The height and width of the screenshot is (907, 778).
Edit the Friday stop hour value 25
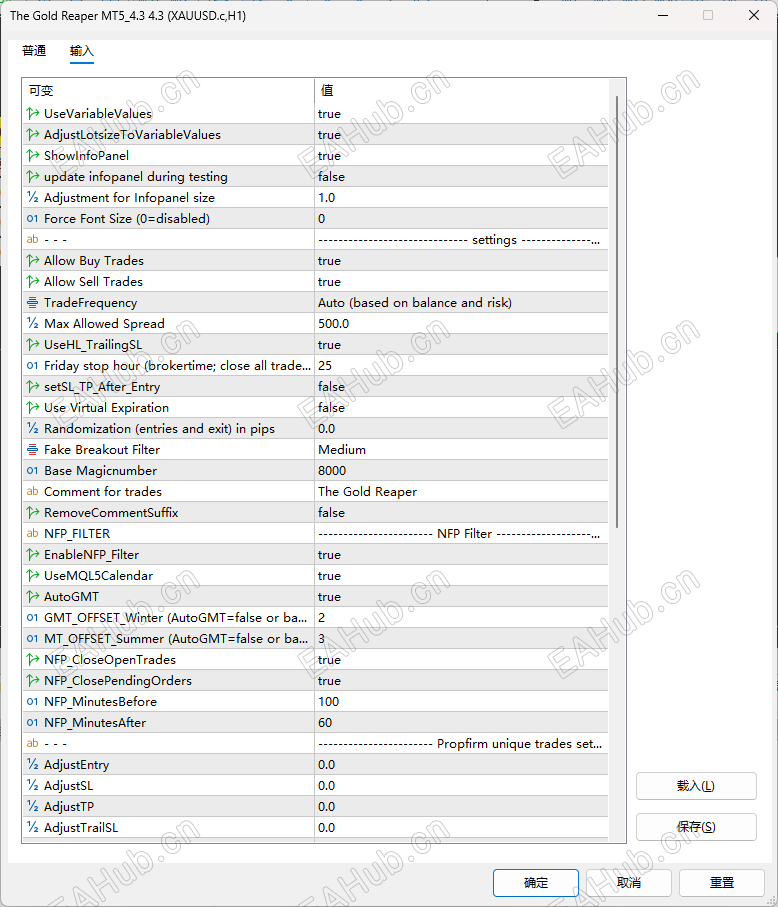coord(461,366)
